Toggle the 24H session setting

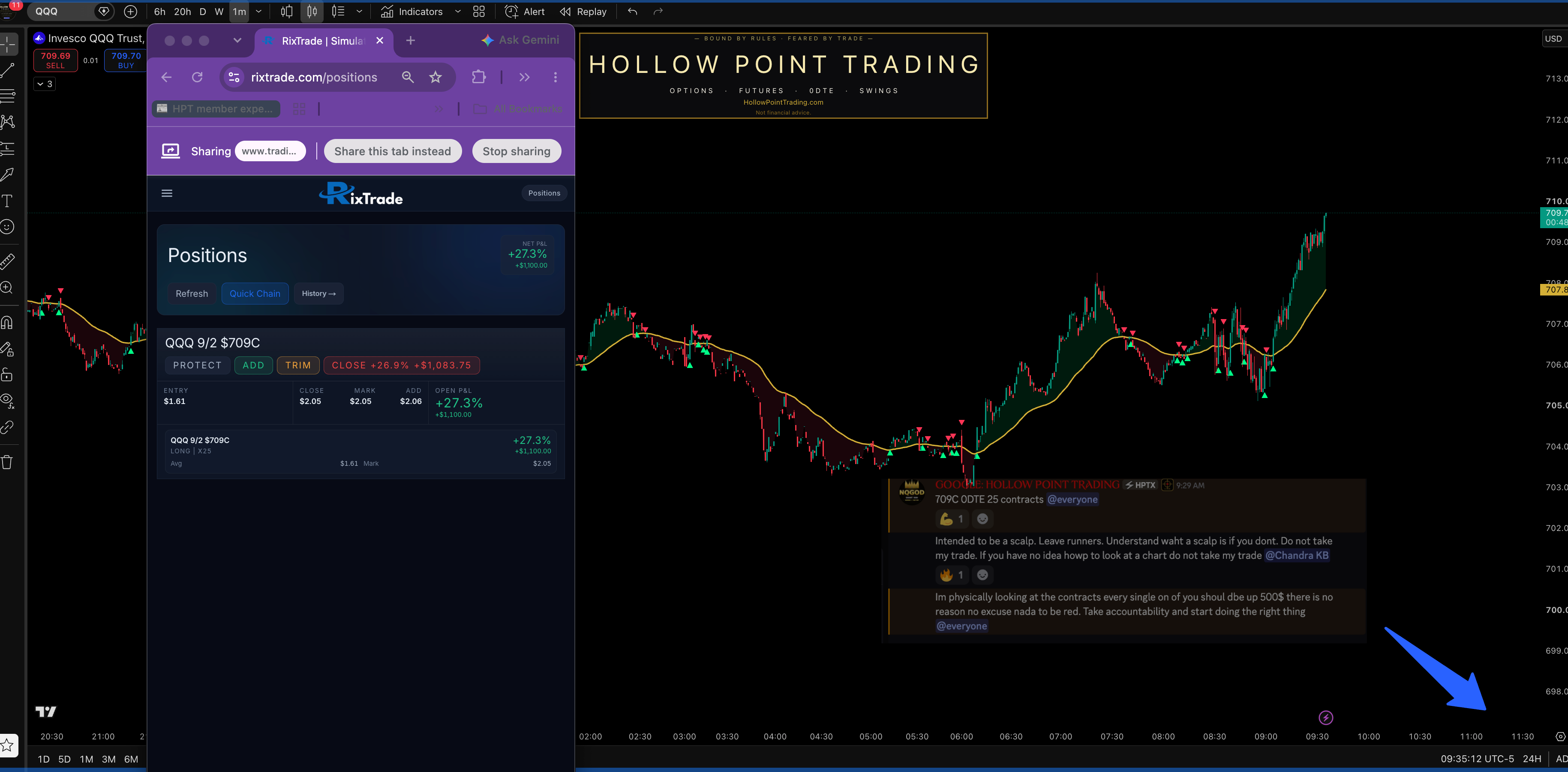tap(1532, 759)
